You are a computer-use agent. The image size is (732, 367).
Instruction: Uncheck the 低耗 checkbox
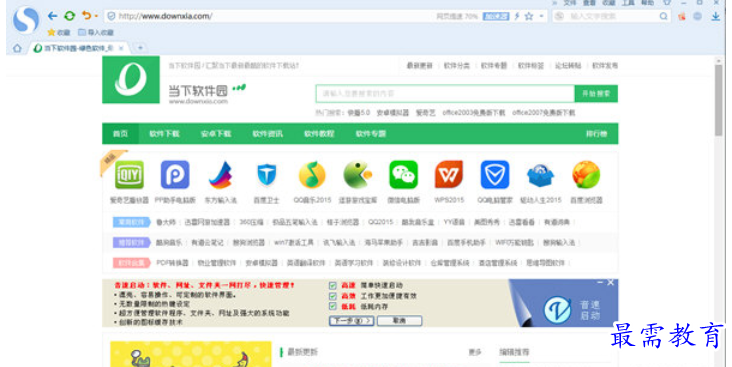[x=332, y=306]
